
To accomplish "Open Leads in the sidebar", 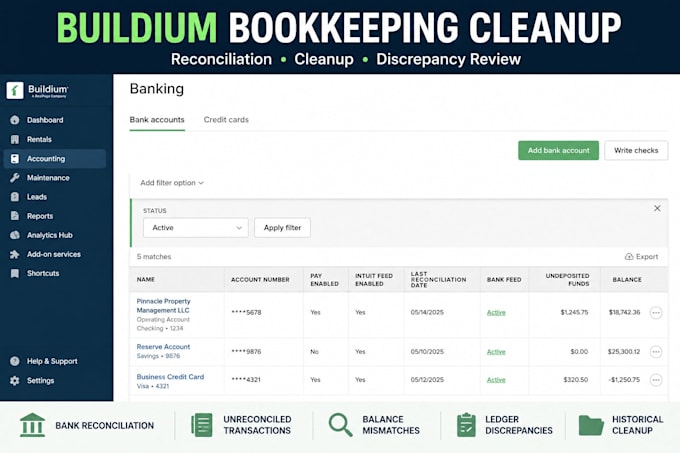I will tap(37, 197).
